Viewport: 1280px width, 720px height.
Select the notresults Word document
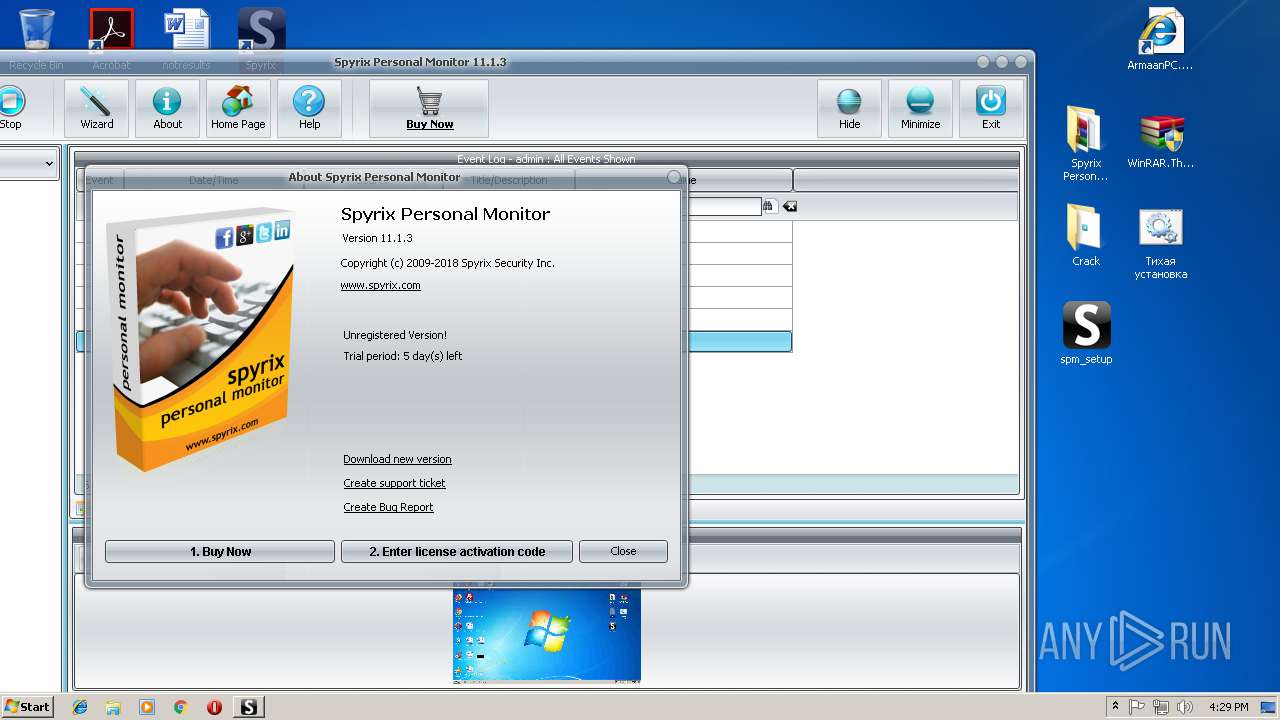(x=186, y=40)
